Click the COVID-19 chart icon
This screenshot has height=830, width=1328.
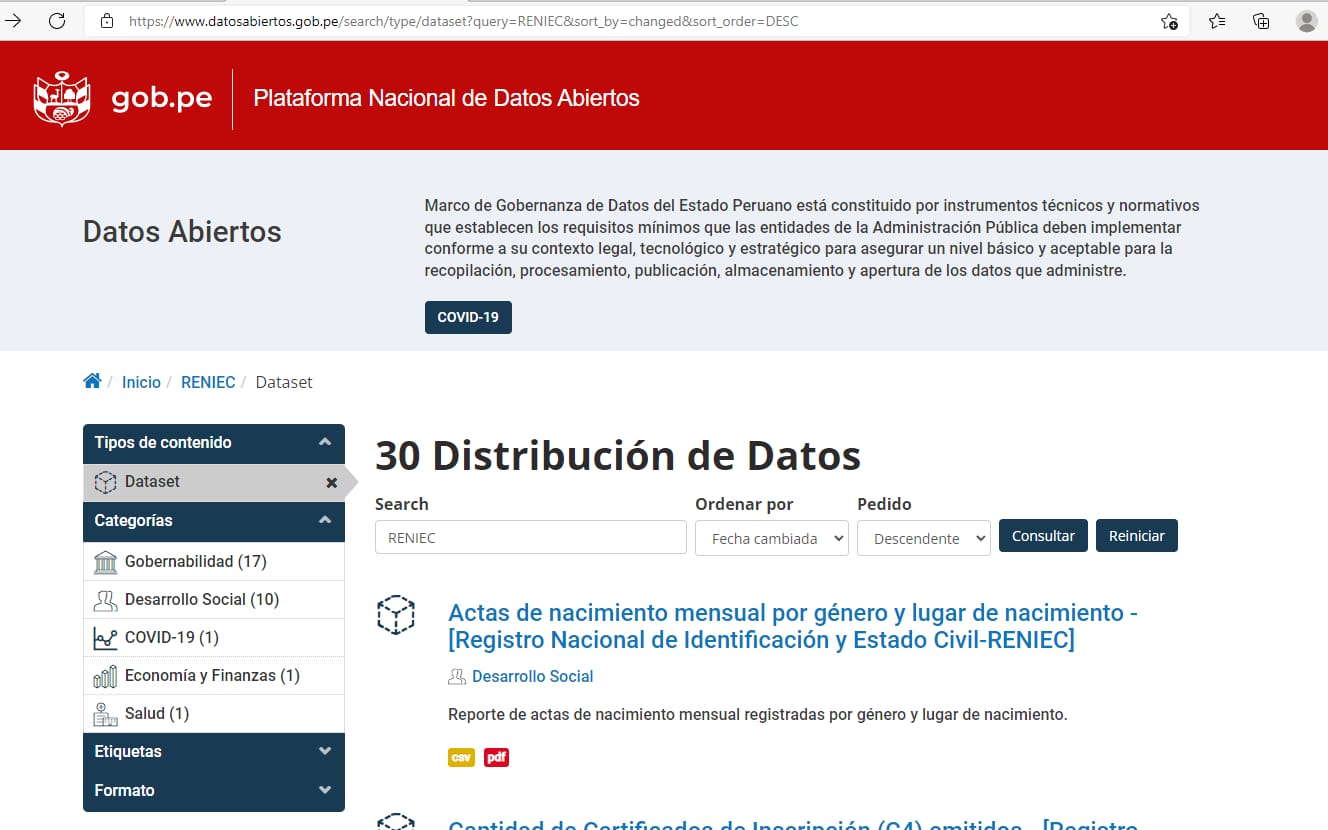pos(105,638)
